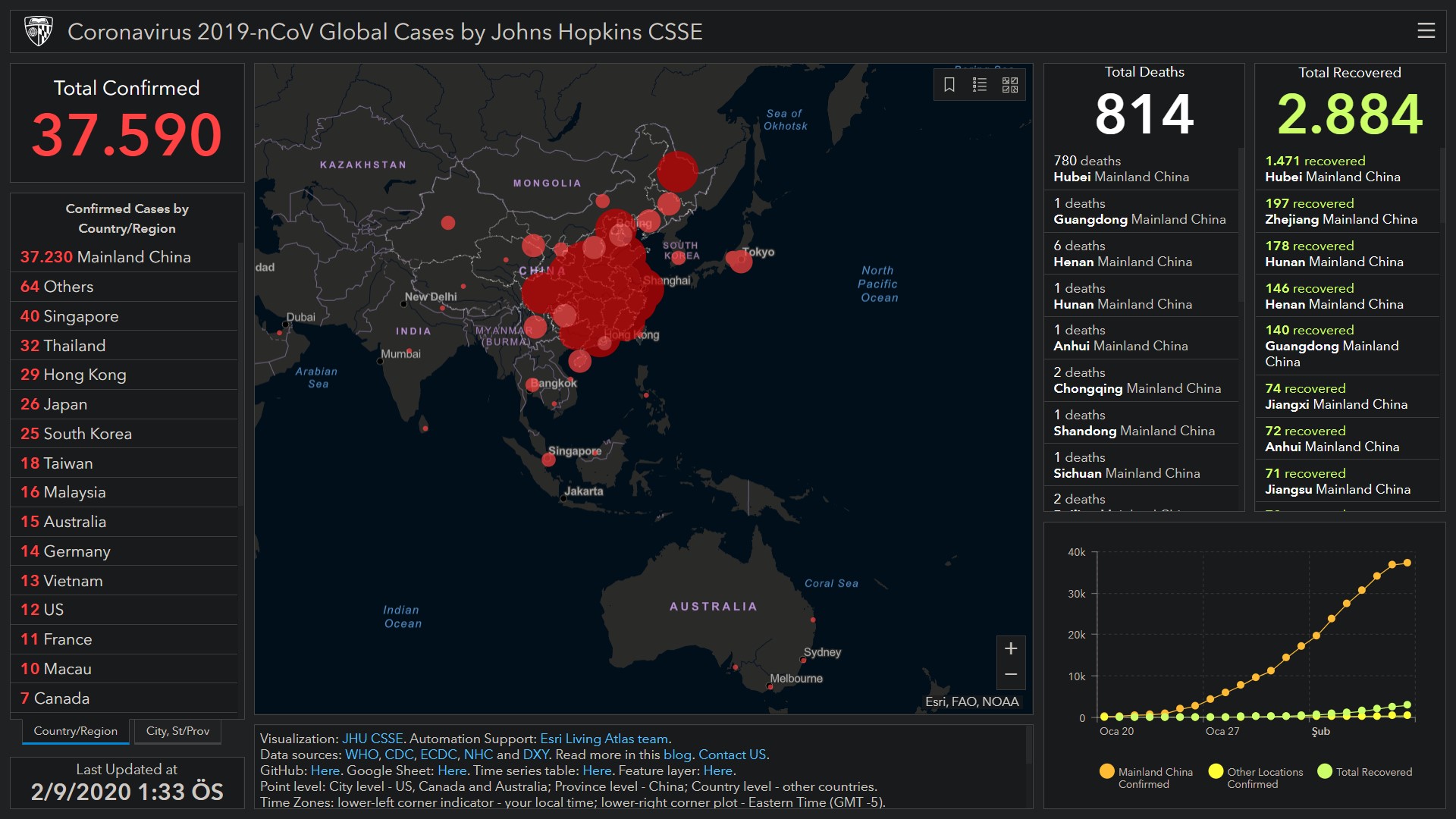Select 15 Australia row
The image size is (1456, 819).
pyautogui.click(x=124, y=522)
